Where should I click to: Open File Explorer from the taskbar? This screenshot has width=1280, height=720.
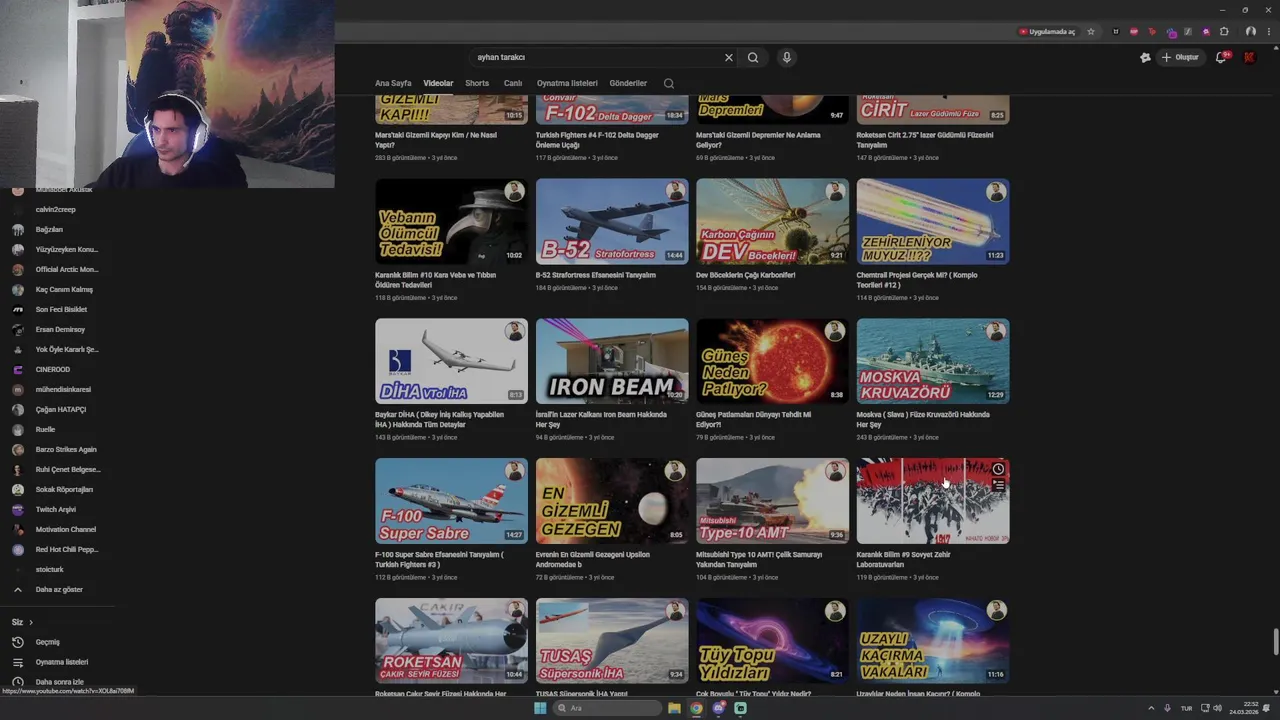point(675,708)
